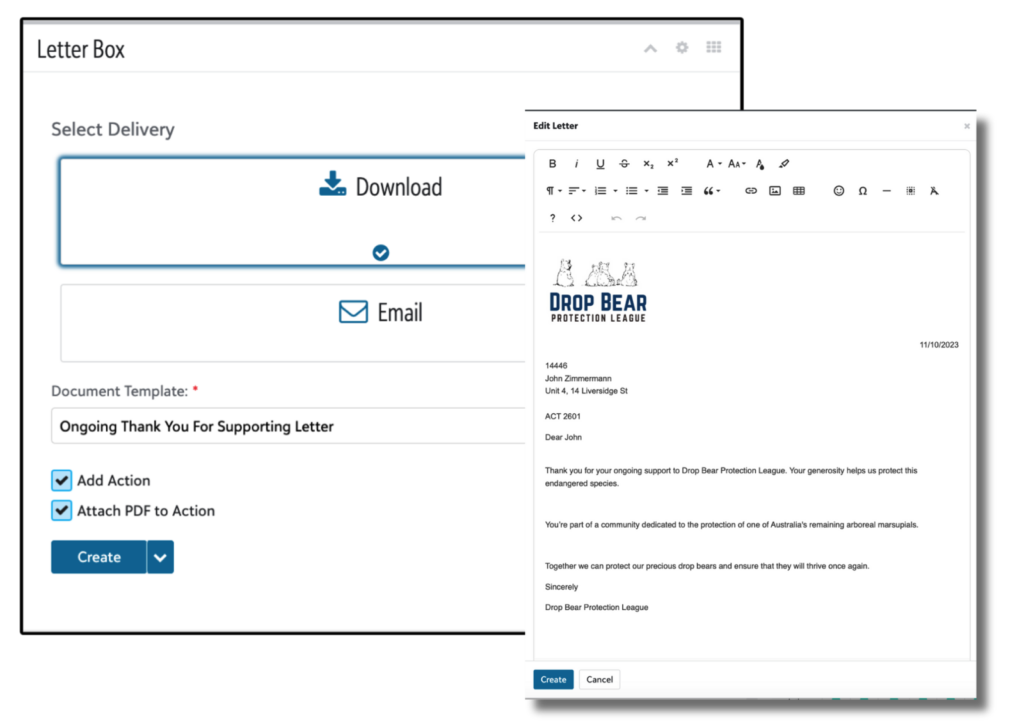1024x726 pixels.
Task: Uncheck Attach PDF to Action
Action: click(62, 511)
